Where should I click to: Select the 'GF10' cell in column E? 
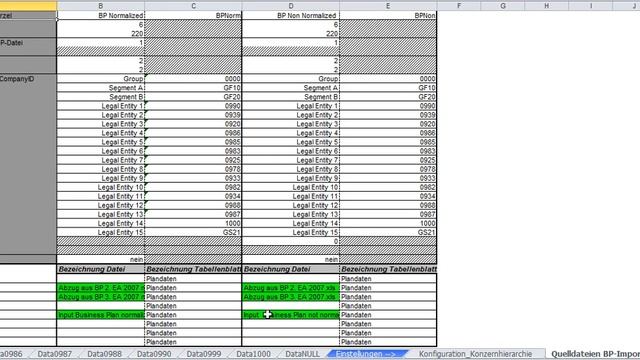pos(388,88)
